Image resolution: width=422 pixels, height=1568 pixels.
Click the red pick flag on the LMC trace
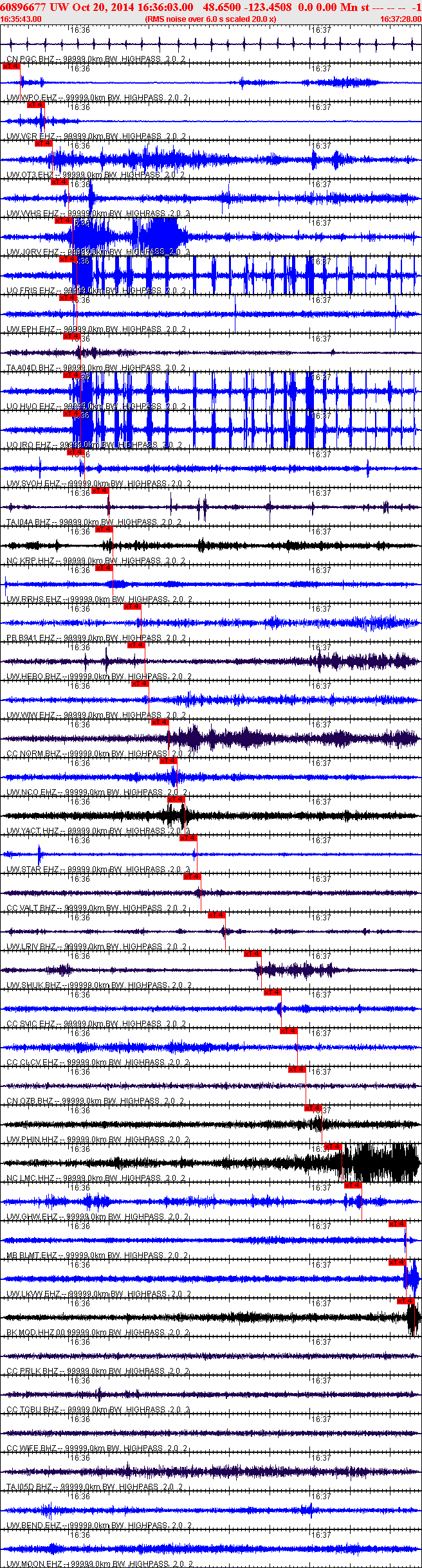click(333, 1147)
